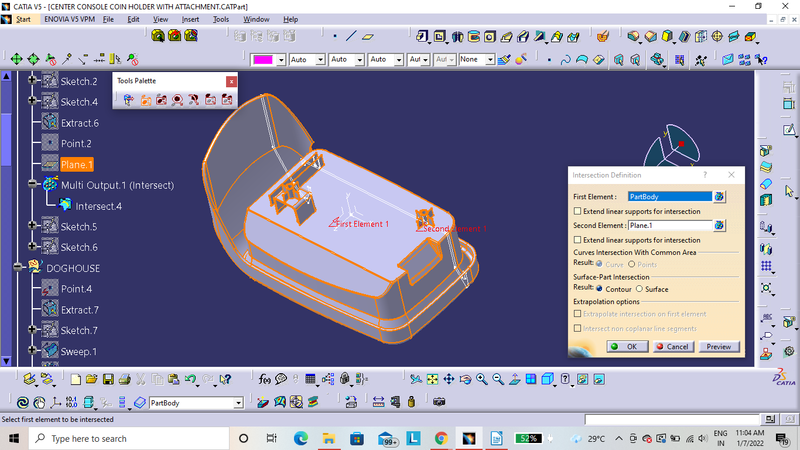Click the Fit All In view icon
This screenshot has width=800, height=450.
pyautogui.click(x=432, y=379)
